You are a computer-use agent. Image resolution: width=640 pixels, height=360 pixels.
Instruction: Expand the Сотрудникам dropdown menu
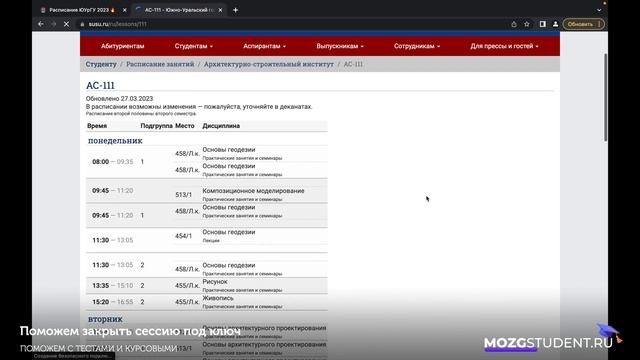click(x=417, y=46)
